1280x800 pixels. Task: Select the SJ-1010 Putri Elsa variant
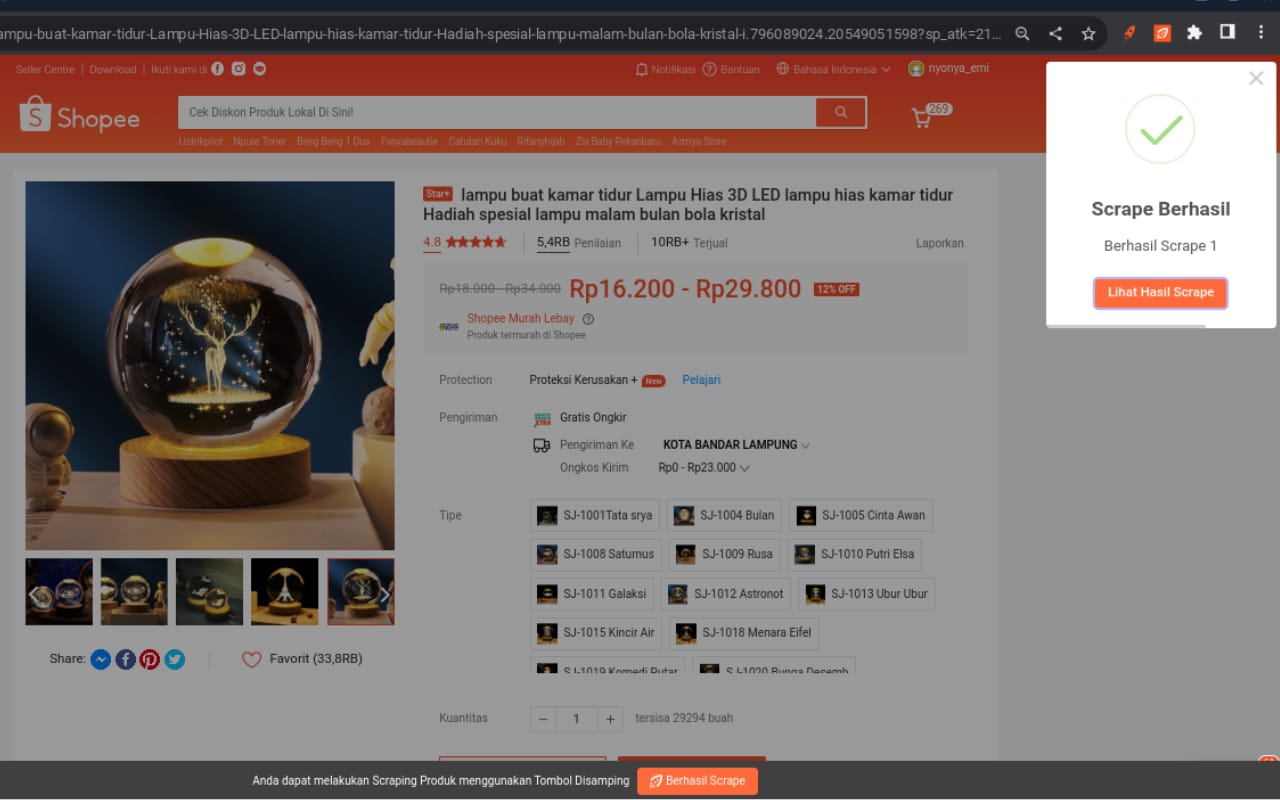point(855,554)
